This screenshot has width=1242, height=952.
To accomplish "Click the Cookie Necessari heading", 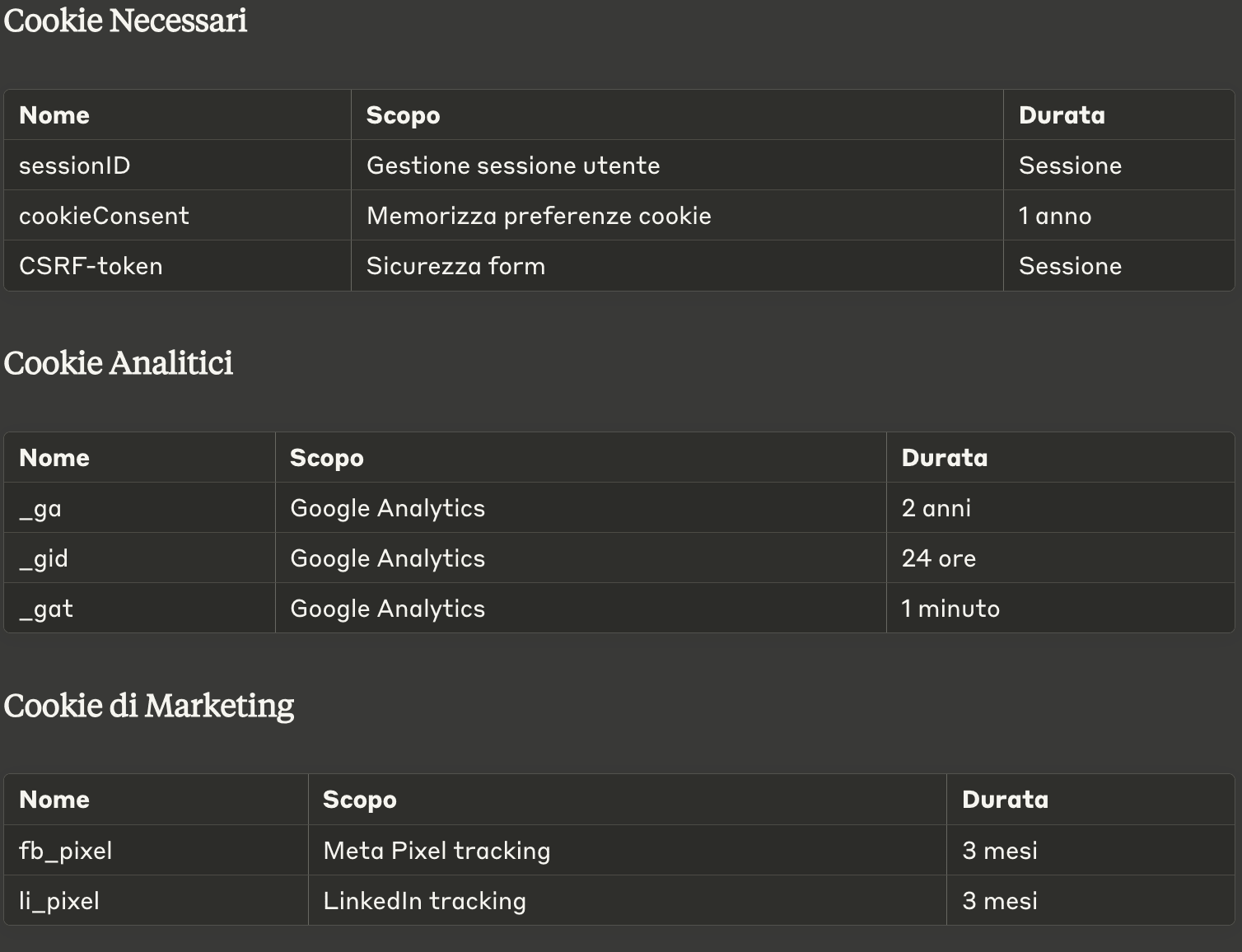I will [x=125, y=21].
